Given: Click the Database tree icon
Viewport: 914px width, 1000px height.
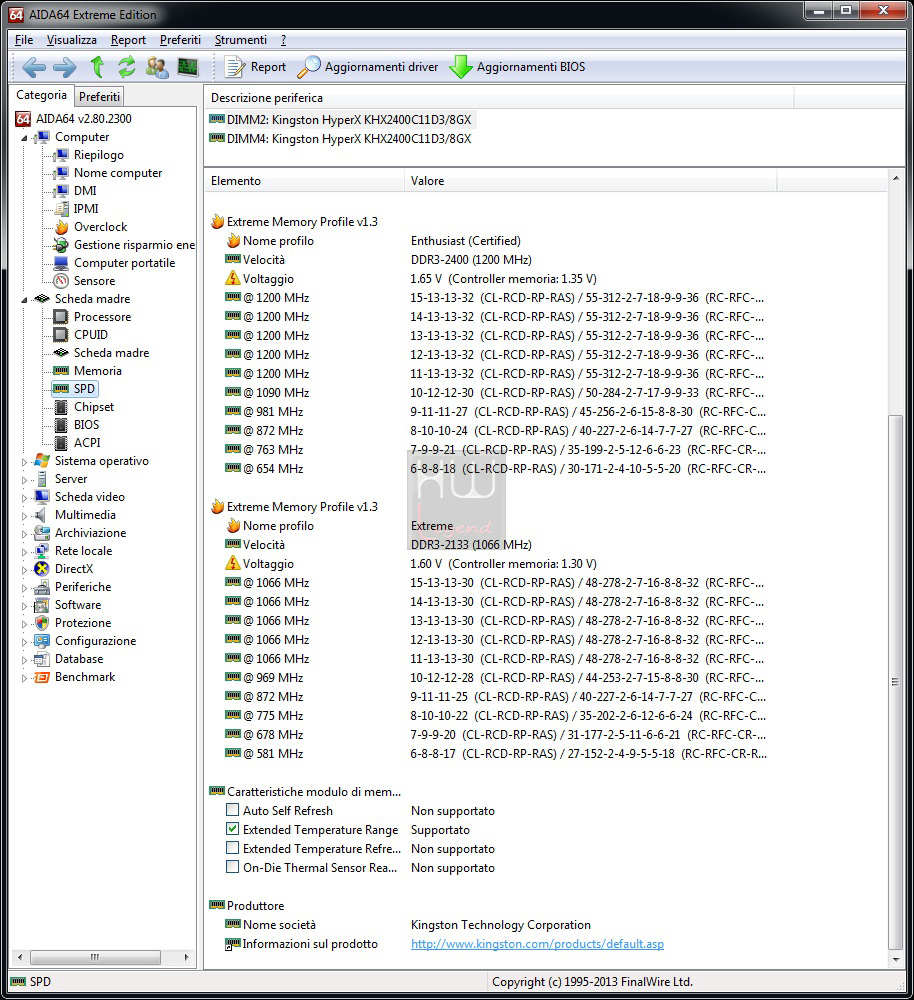Looking at the screenshot, I should pos(42,659).
